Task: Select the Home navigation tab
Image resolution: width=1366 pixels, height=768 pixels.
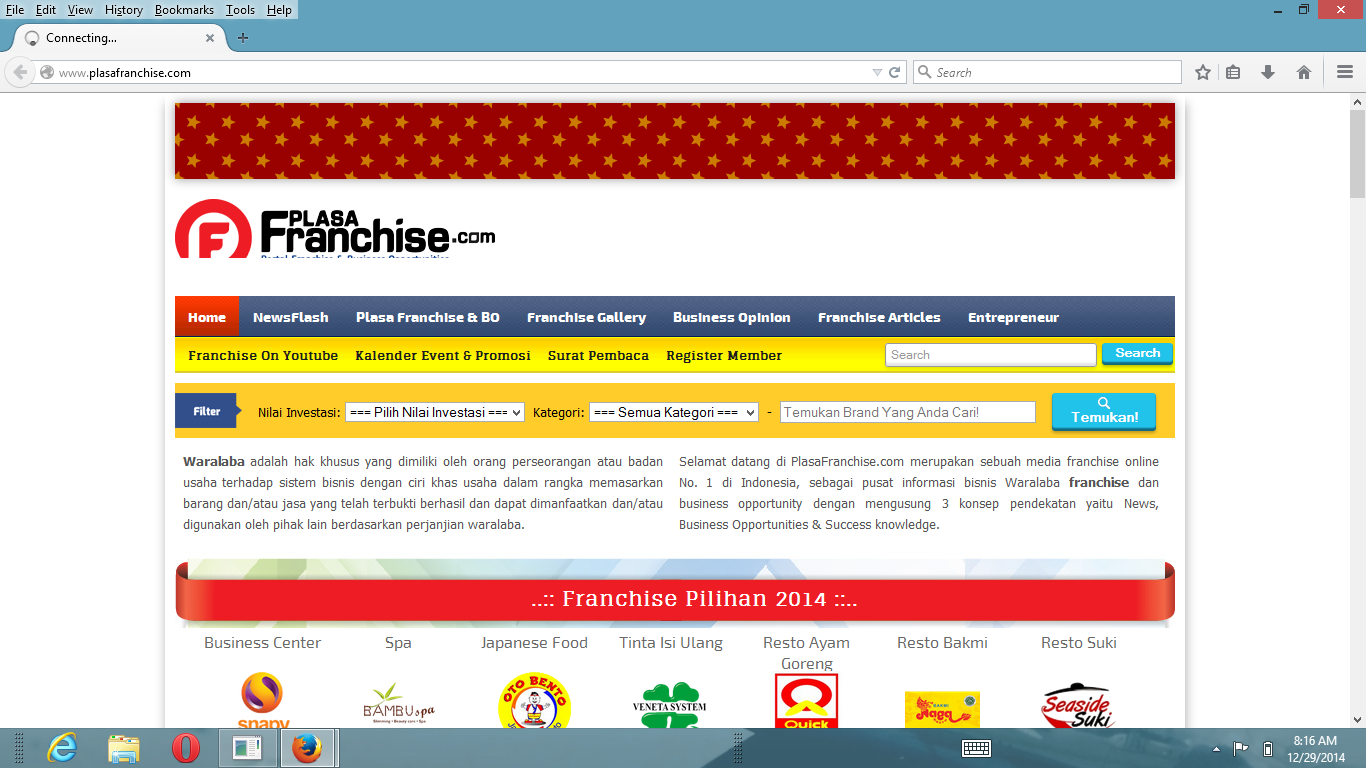Action: point(207,317)
